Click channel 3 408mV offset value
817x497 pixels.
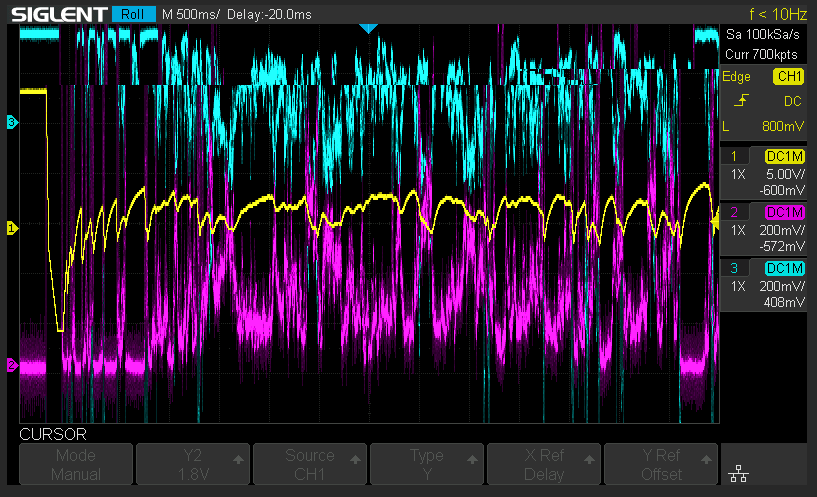point(784,302)
